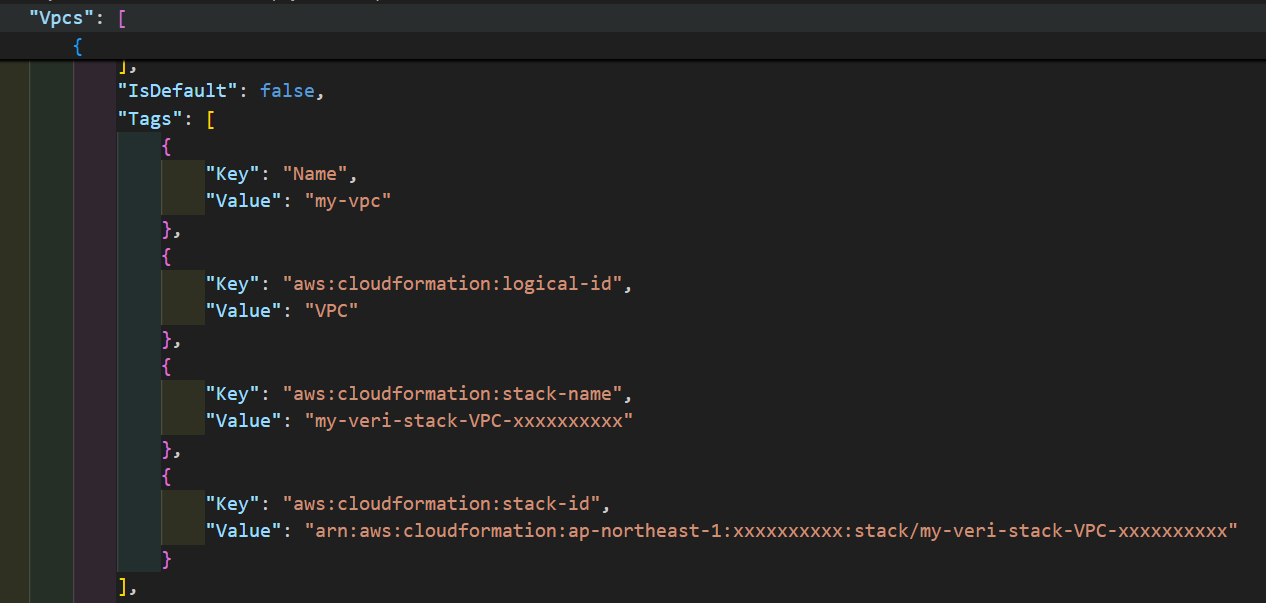This screenshot has width=1266, height=605.
Task: Click the opening brace in second sticky line
Action: (78, 47)
